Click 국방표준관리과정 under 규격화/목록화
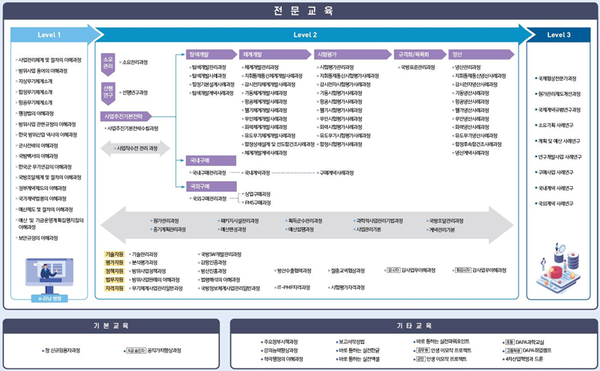The width and height of the screenshot is (600, 371). [x=417, y=67]
